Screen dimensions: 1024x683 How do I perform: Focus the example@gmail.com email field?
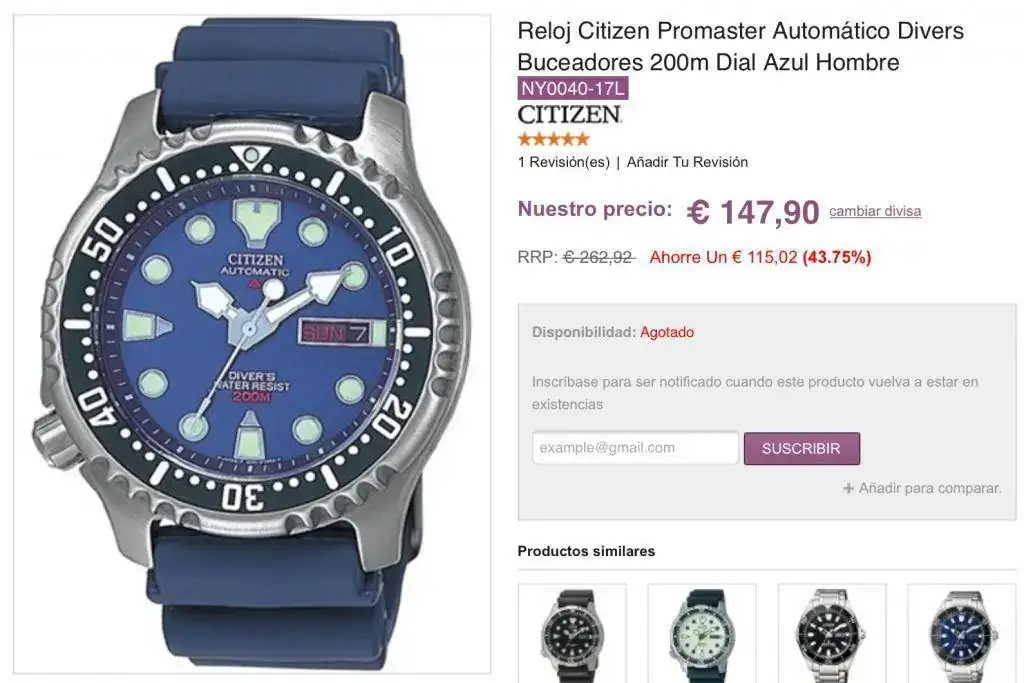[x=635, y=448]
